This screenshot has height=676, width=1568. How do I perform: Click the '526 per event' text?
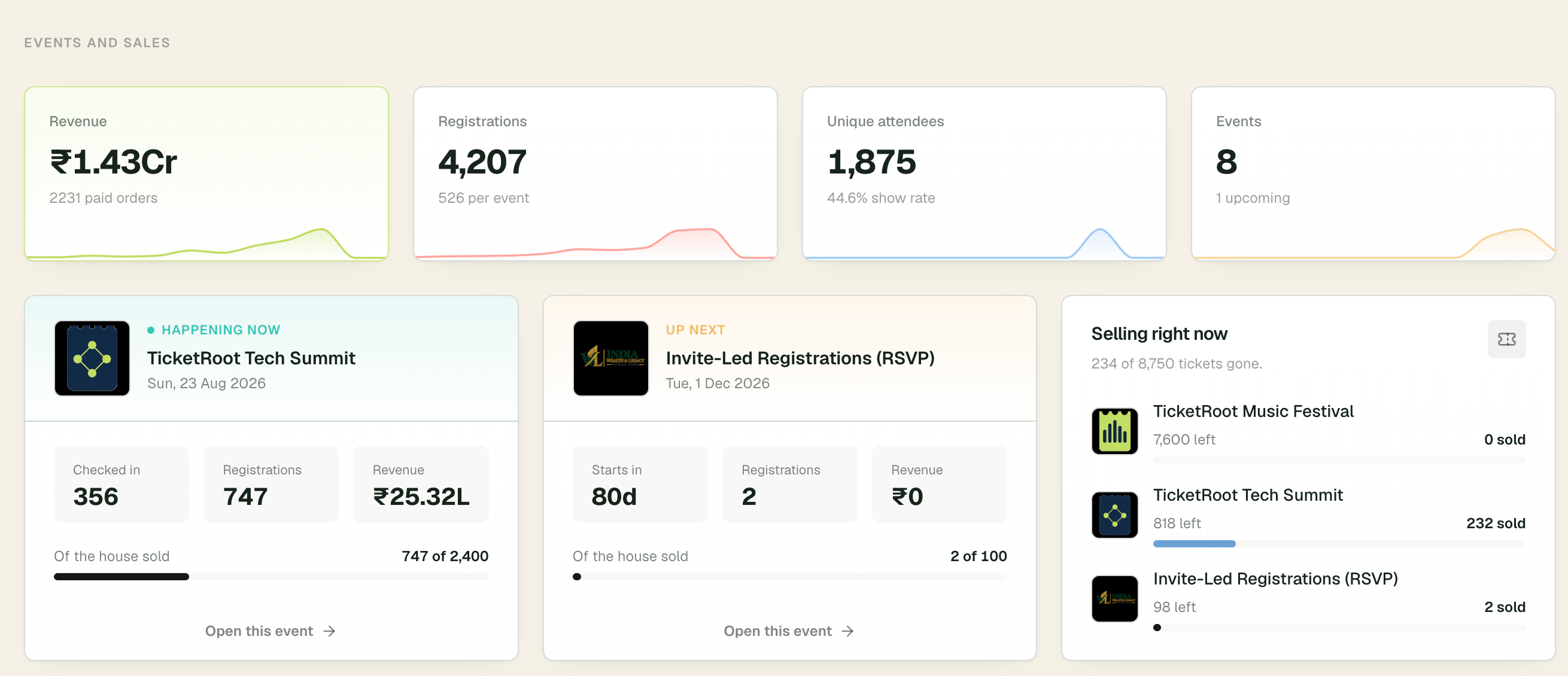pos(484,198)
